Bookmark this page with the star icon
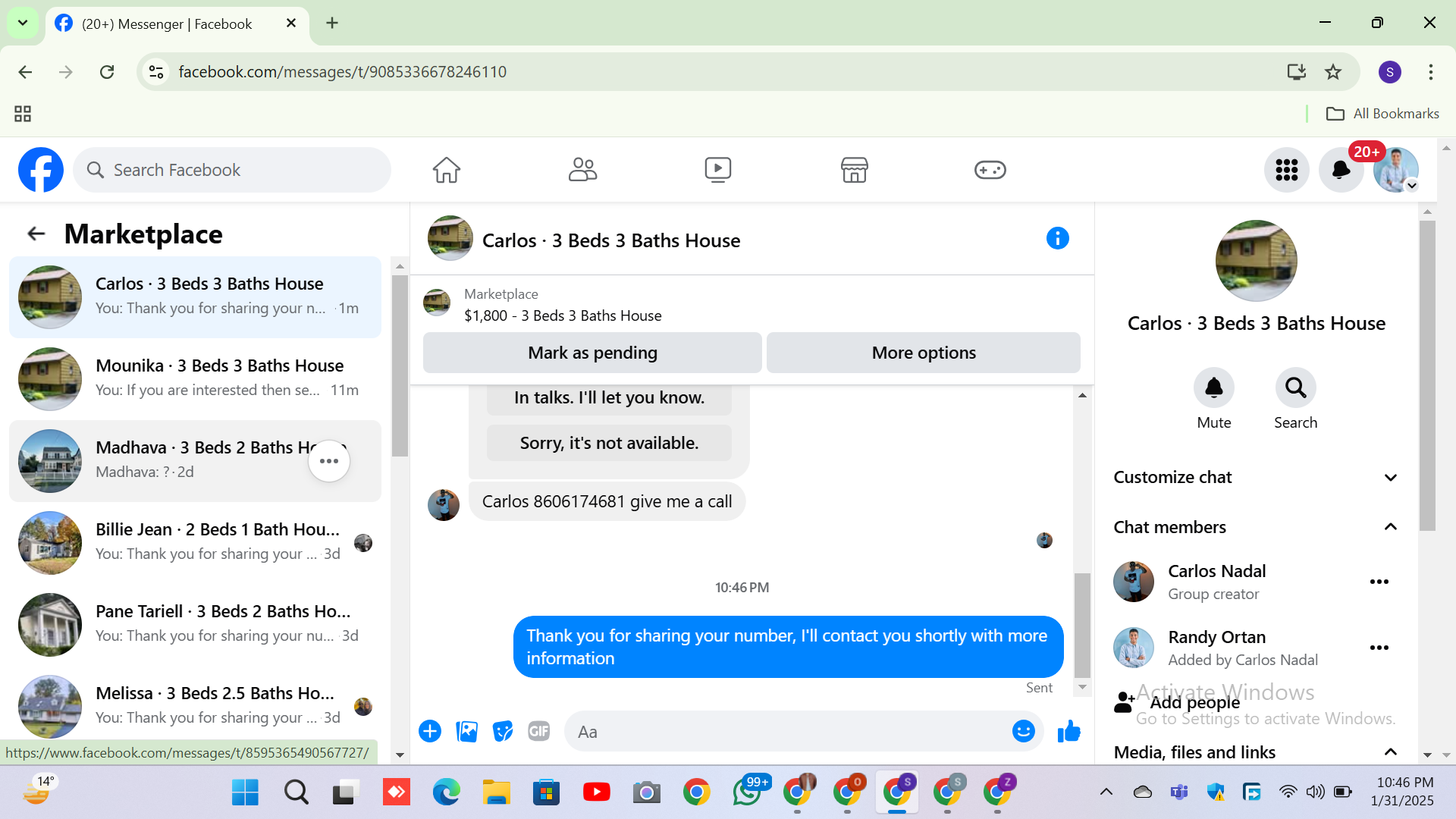The image size is (1456, 819). 1333,72
